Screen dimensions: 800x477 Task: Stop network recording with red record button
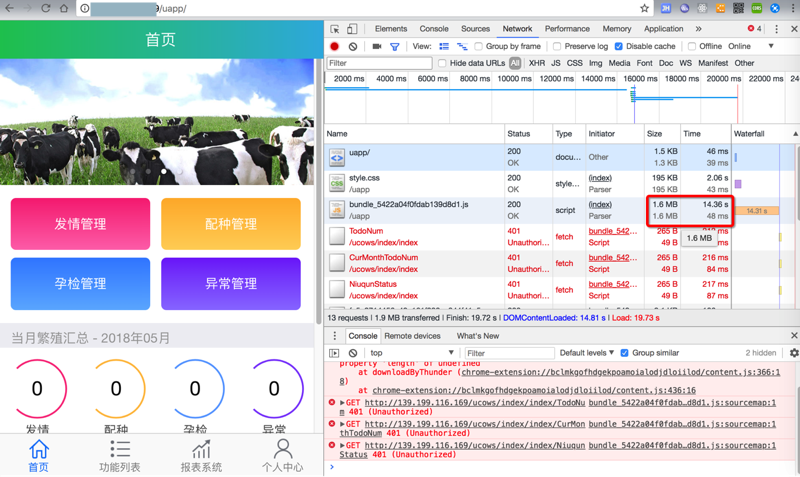(335, 46)
